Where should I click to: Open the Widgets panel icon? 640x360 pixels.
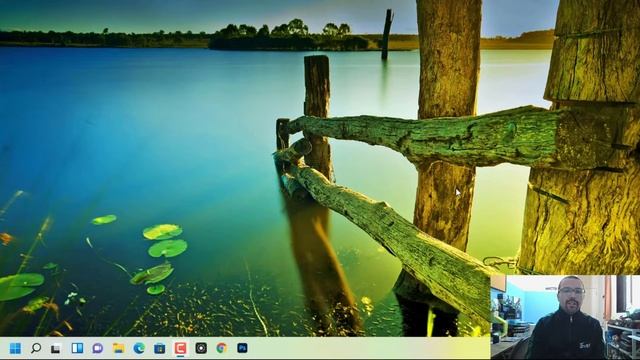[77, 348]
